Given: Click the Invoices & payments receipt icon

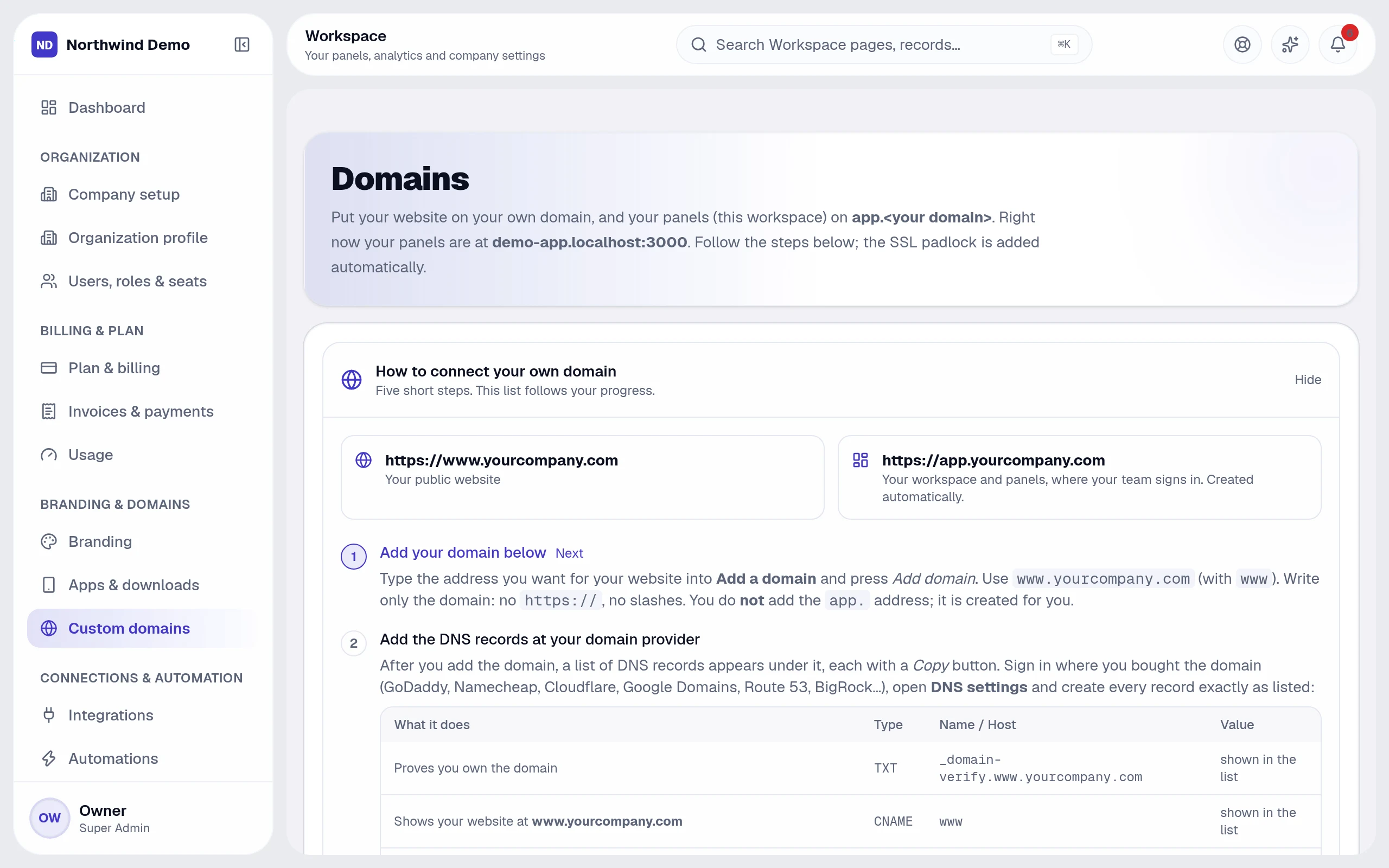Looking at the screenshot, I should click(x=49, y=411).
